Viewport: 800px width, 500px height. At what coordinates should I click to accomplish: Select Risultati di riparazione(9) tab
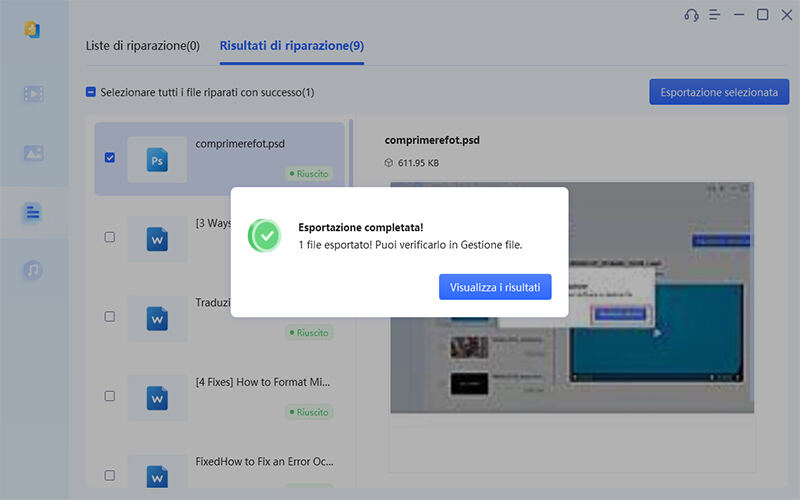click(292, 45)
